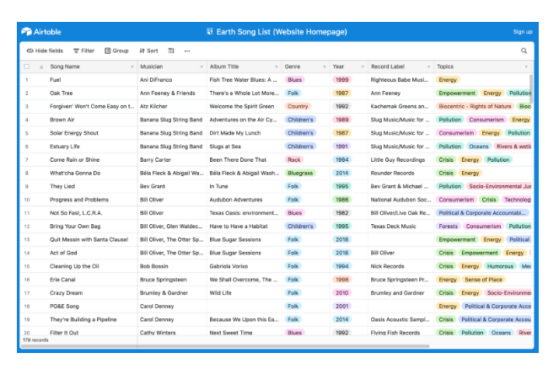Click the Earth Song List title icon
The width and height of the screenshot is (559, 369).
tap(210, 32)
